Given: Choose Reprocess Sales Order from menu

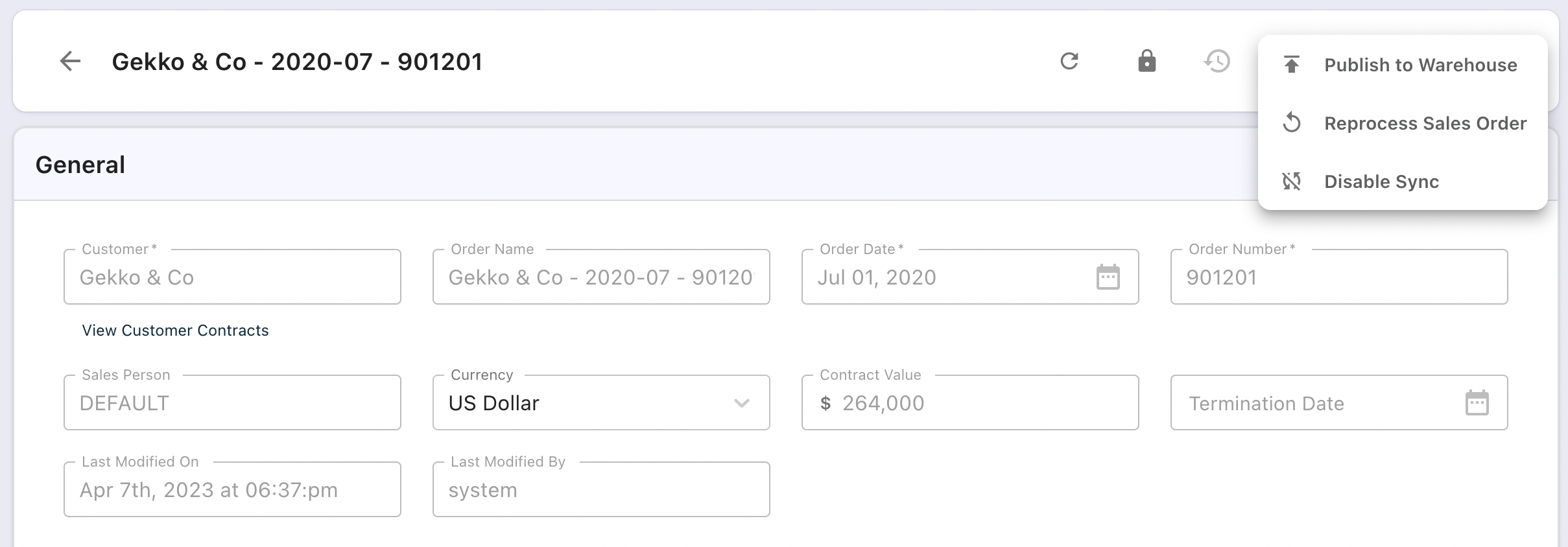Looking at the screenshot, I should 1425,123.
